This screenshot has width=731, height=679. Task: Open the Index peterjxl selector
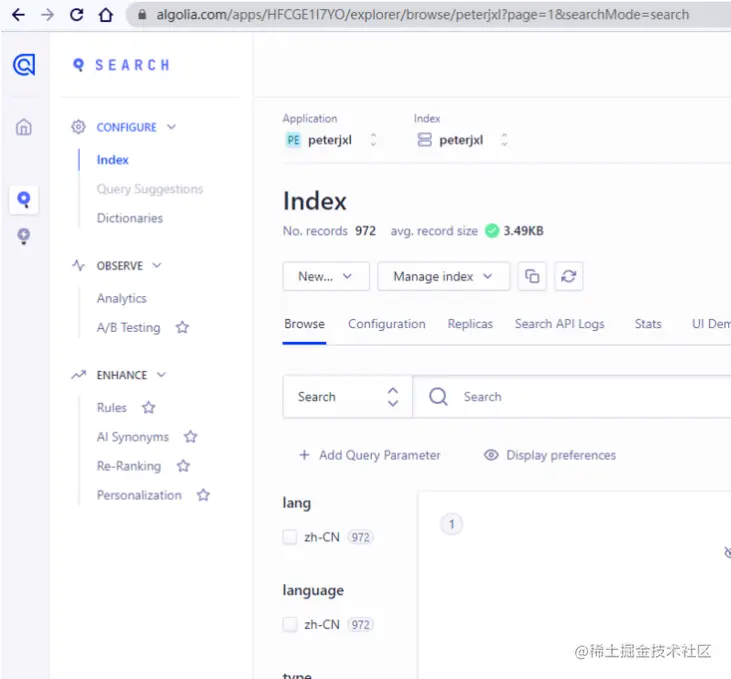462,140
